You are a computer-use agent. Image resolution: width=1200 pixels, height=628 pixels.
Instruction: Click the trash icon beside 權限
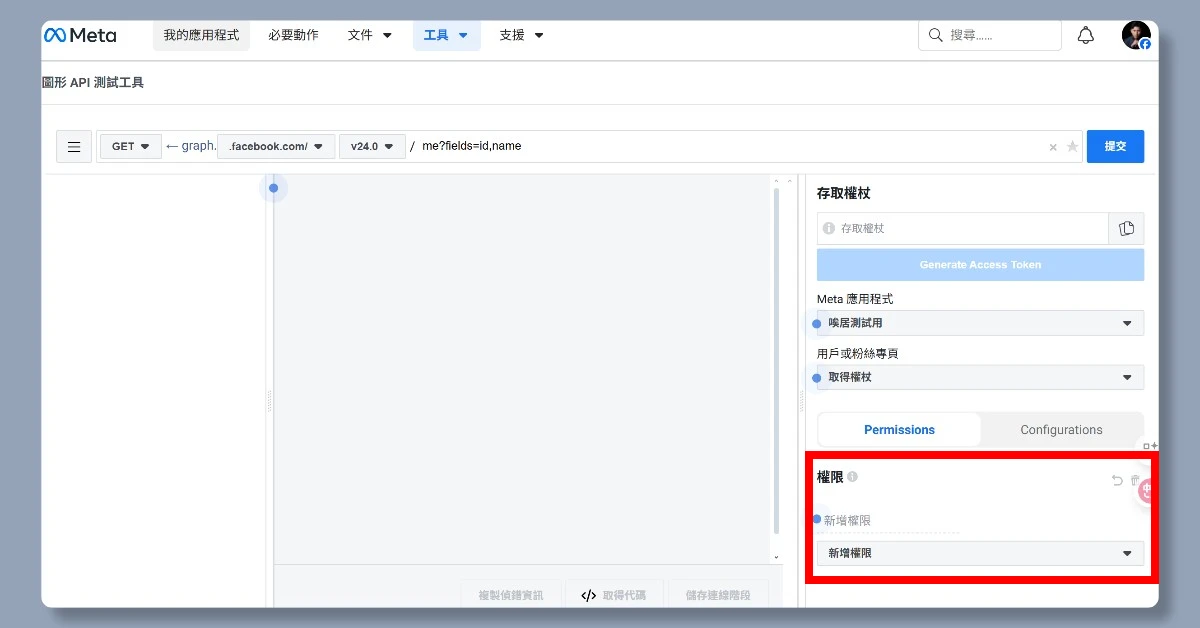click(x=1135, y=480)
